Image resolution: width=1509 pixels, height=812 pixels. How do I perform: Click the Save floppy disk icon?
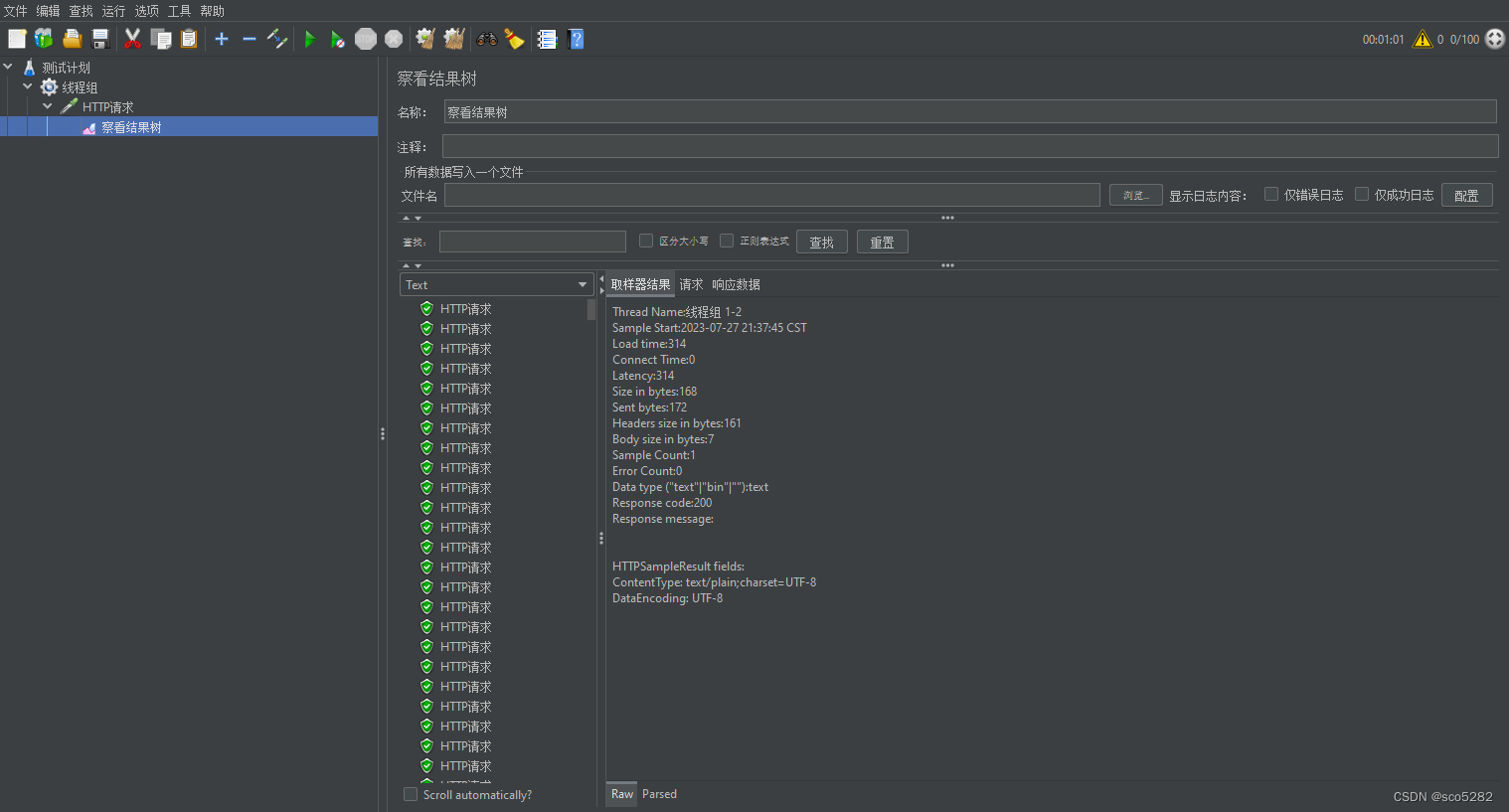pos(100,39)
